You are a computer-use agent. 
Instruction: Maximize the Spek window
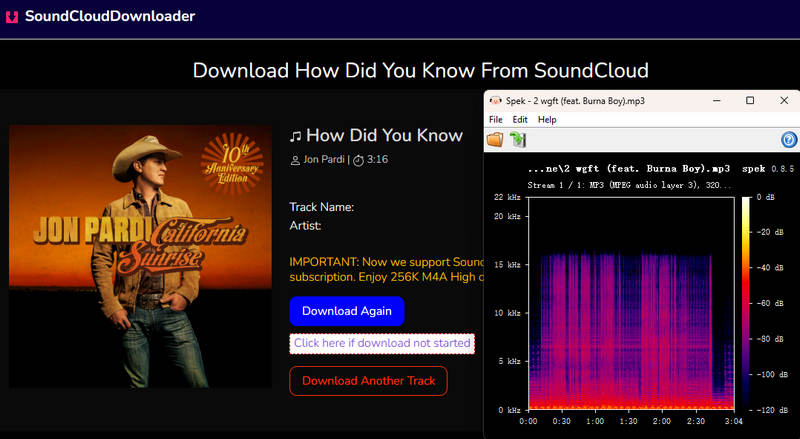click(750, 101)
